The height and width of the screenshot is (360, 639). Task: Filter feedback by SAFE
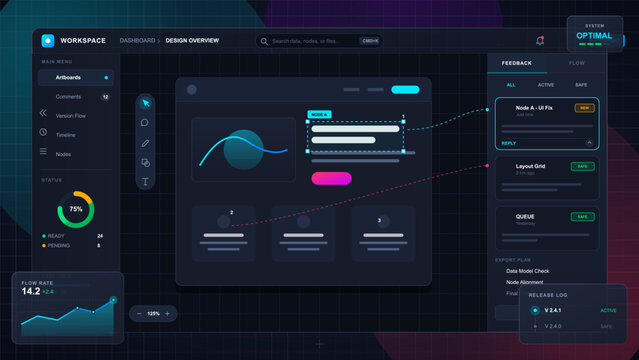[x=581, y=85]
